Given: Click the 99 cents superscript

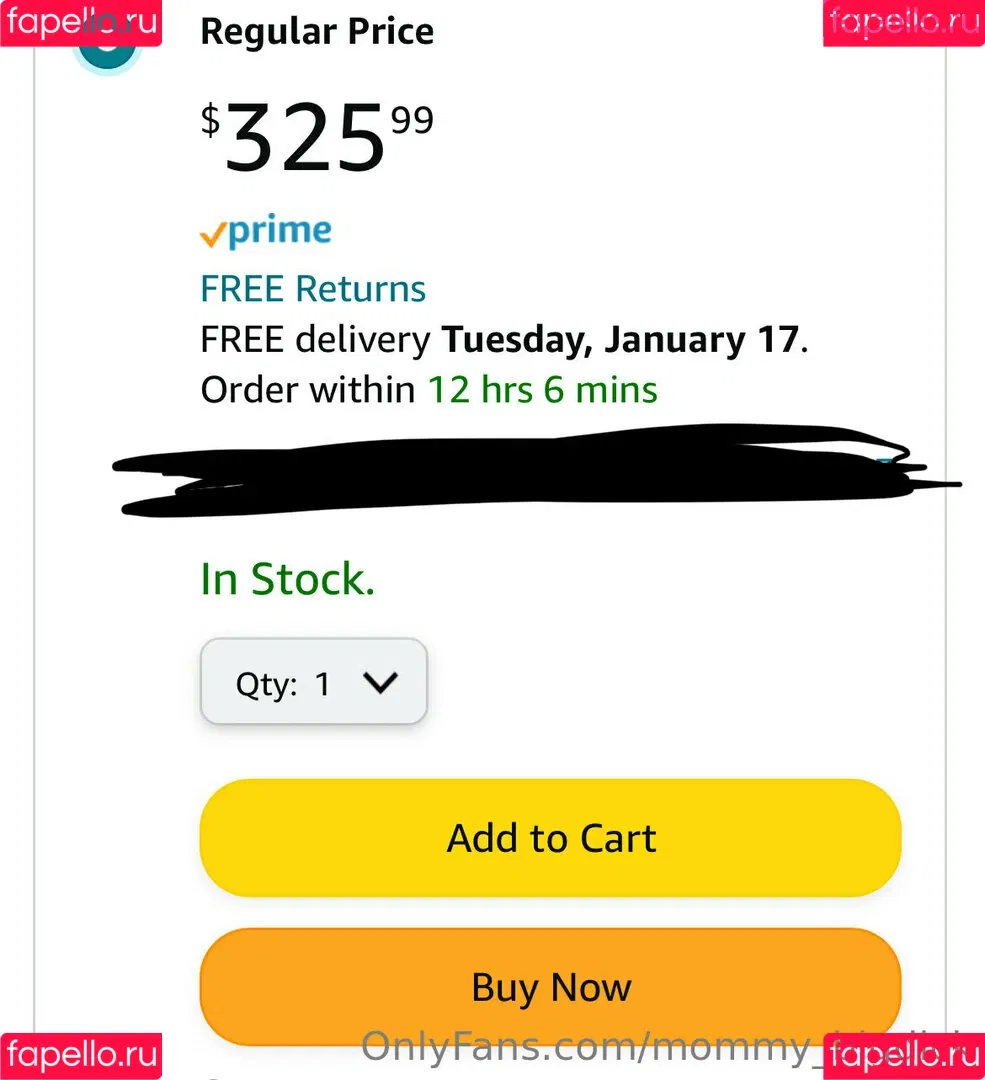Looking at the screenshot, I should (412, 119).
